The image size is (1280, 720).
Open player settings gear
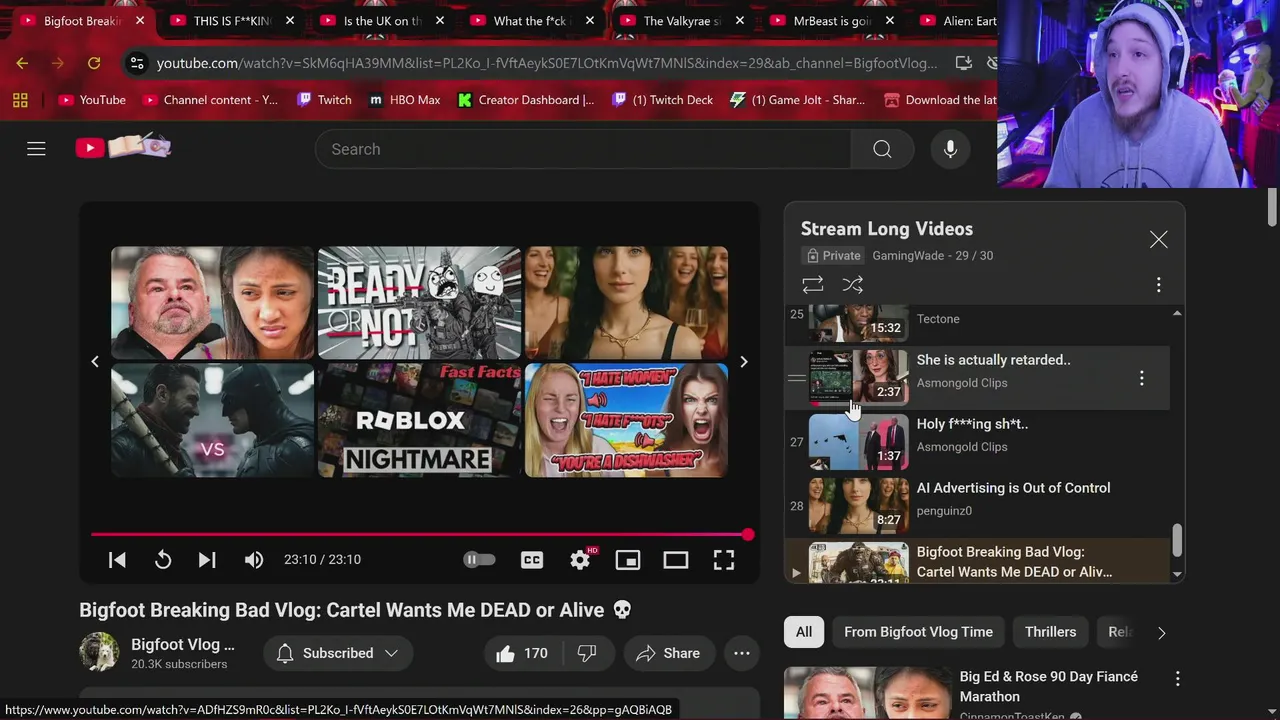pyautogui.click(x=580, y=560)
